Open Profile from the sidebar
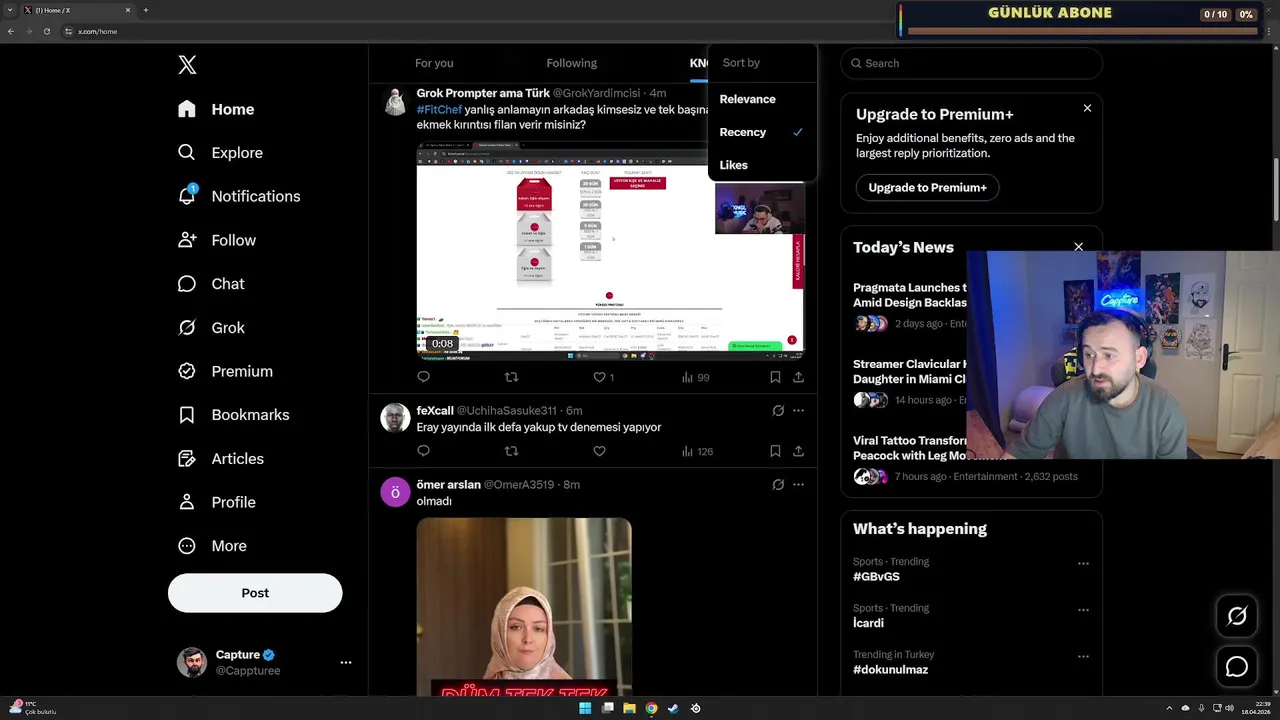The width and height of the screenshot is (1280, 720). 217,502
